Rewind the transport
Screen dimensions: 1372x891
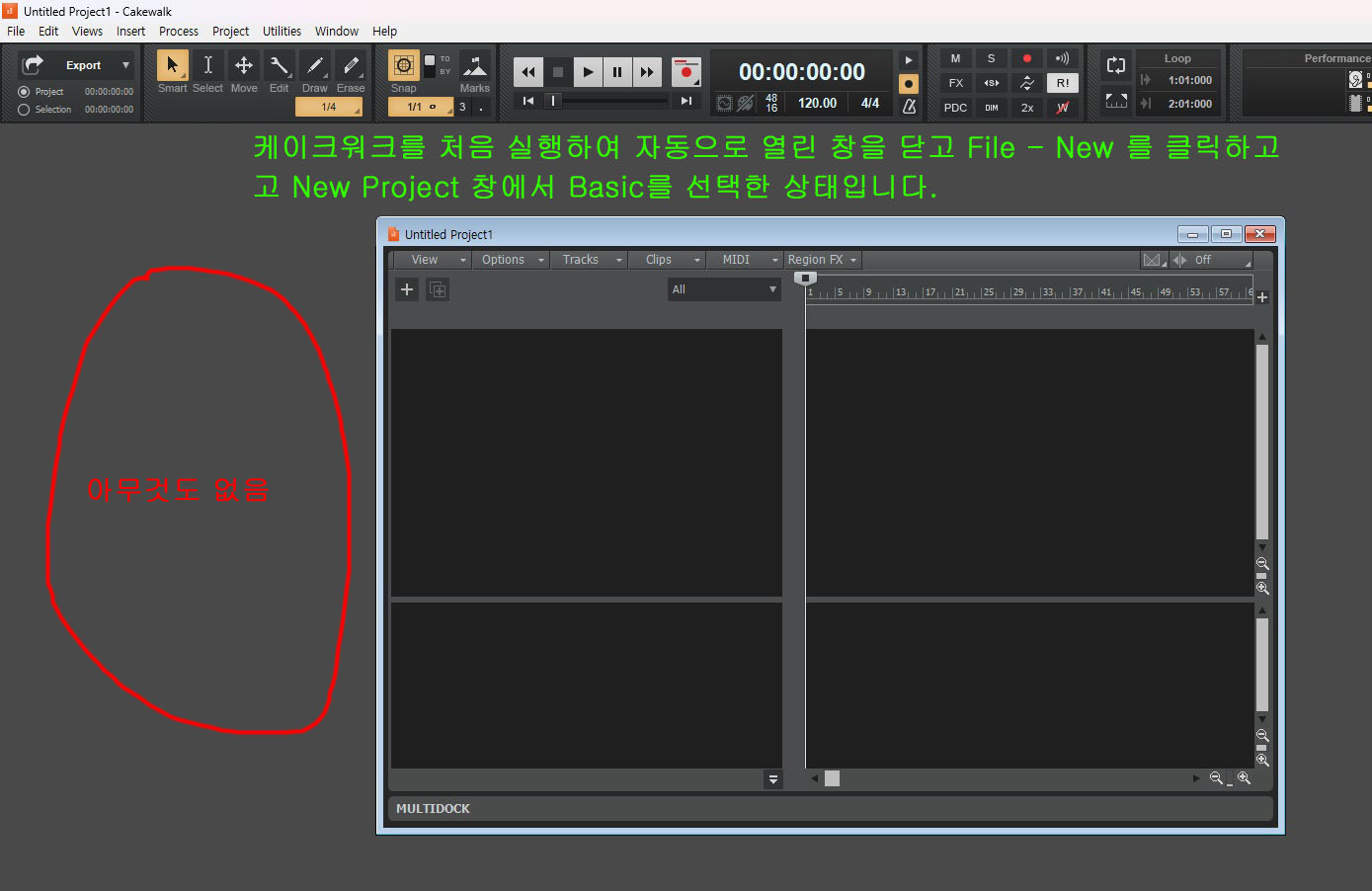click(528, 72)
